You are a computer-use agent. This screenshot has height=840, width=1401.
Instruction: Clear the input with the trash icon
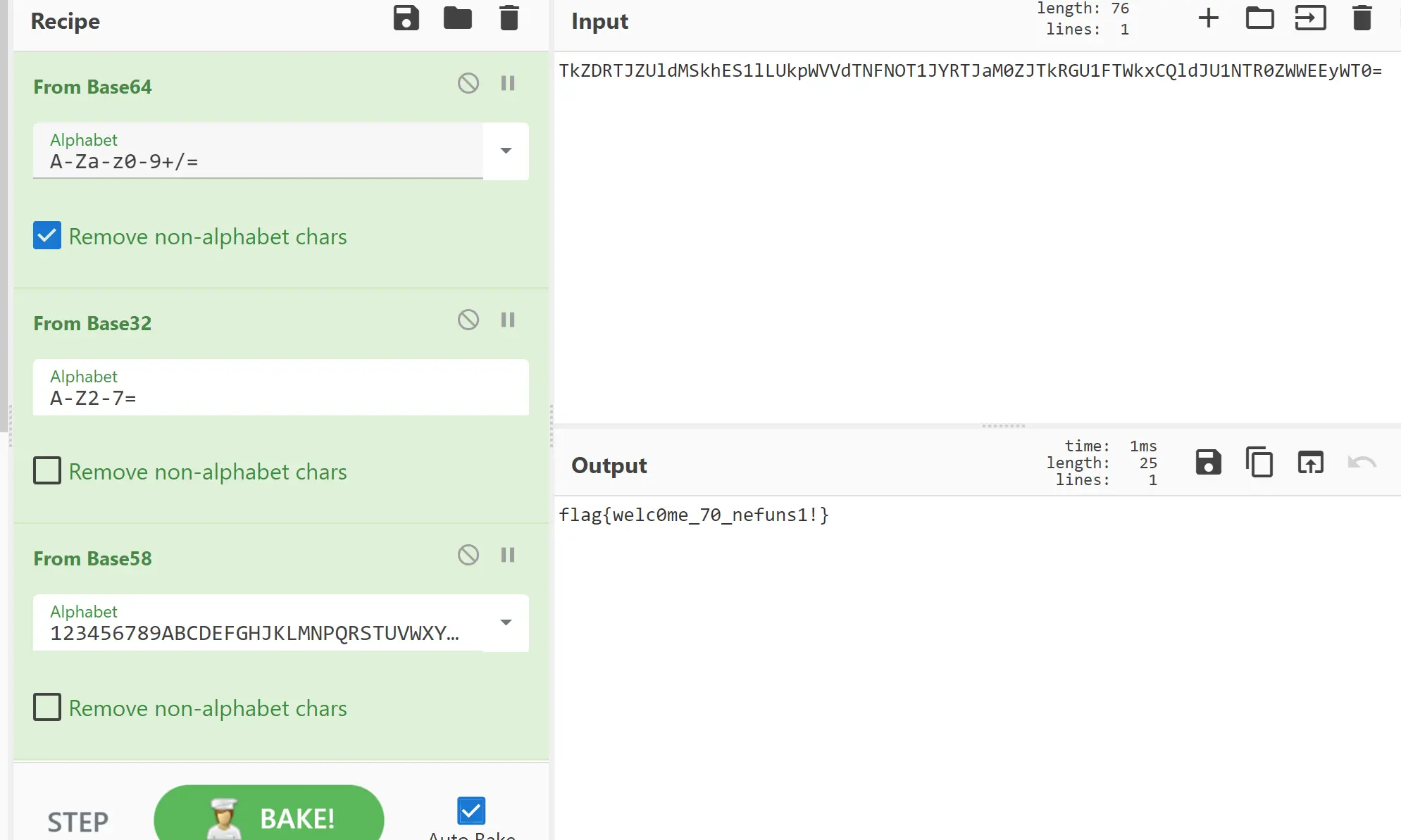(x=1362, y=18)
